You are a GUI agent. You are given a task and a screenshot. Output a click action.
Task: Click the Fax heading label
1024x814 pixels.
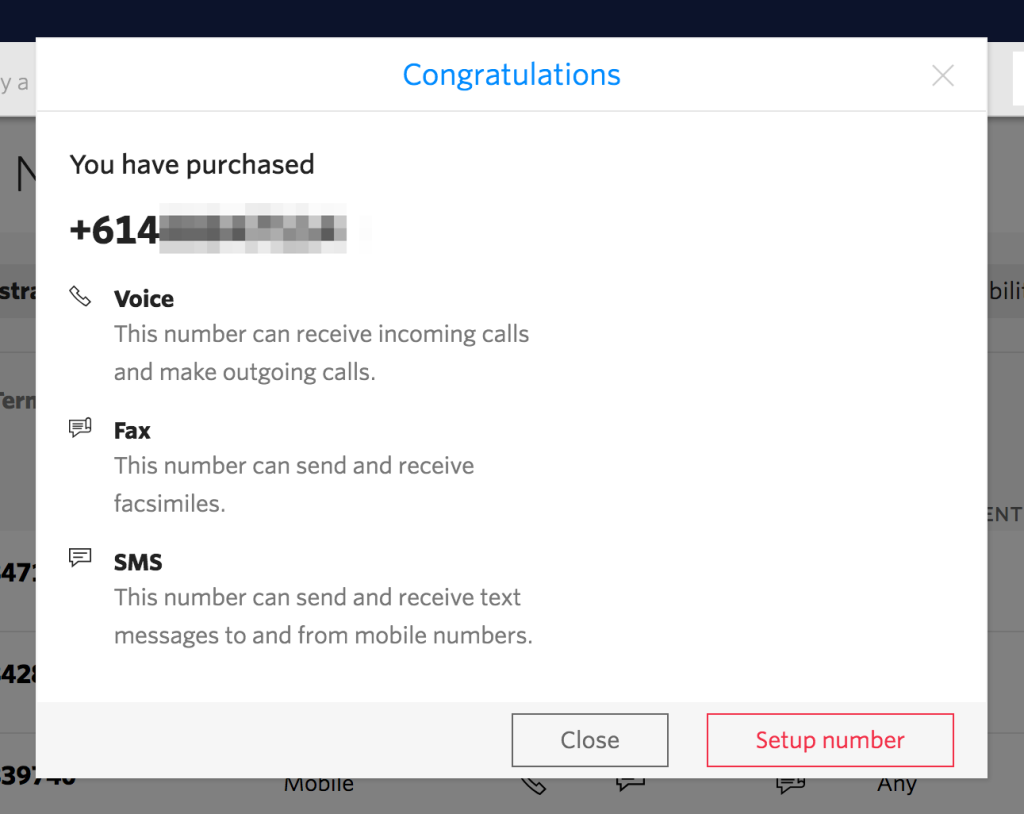pos(132,430)
